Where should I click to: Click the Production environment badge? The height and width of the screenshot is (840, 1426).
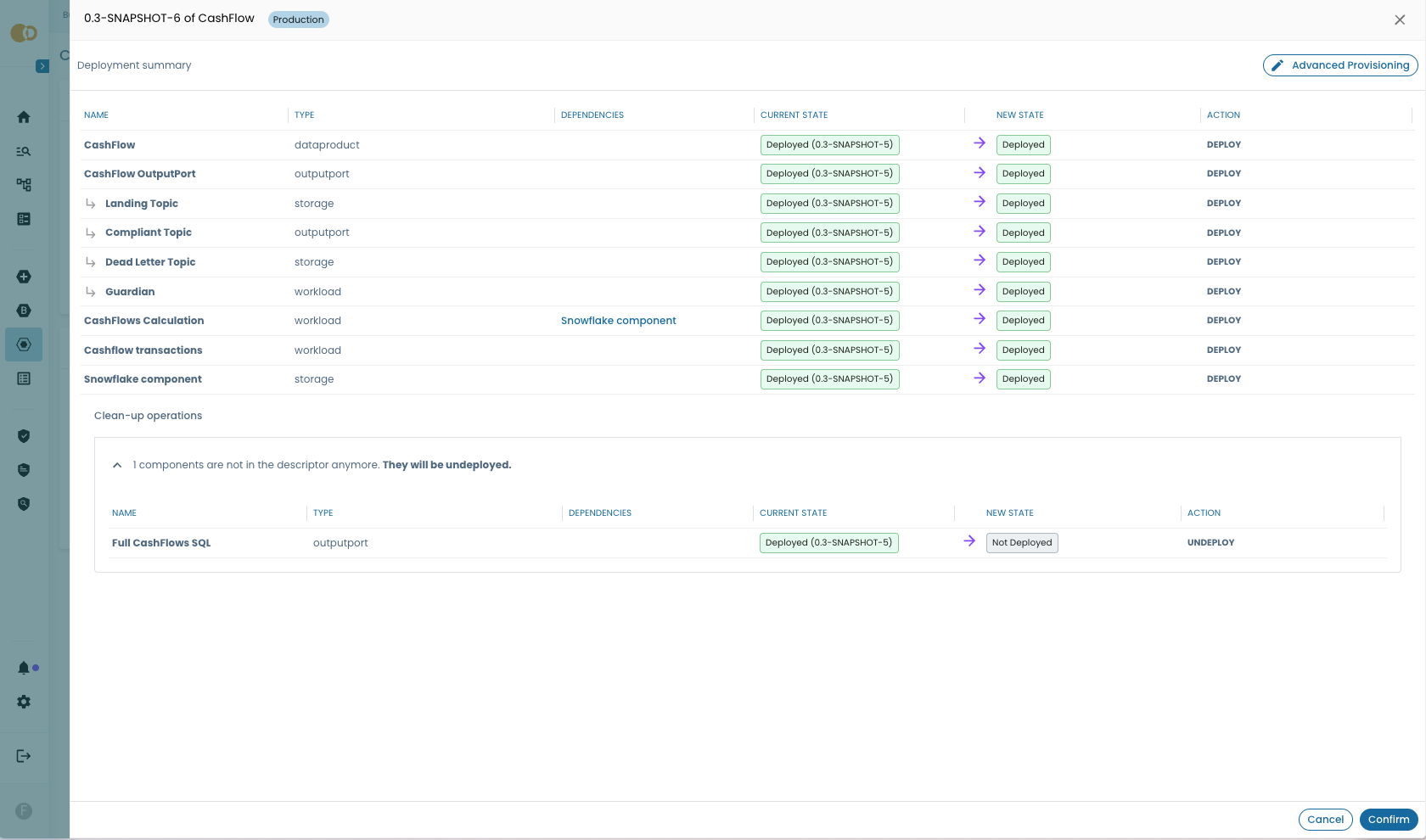(299, 20)
